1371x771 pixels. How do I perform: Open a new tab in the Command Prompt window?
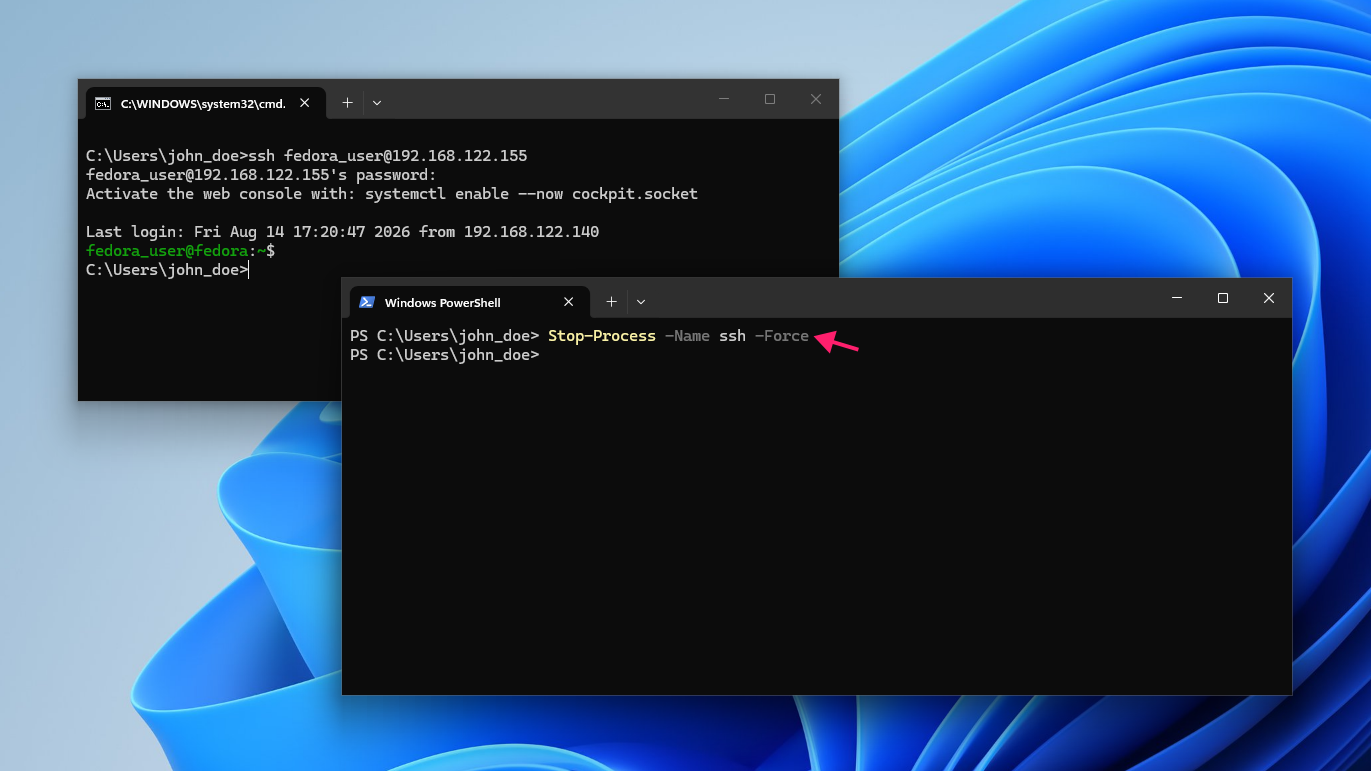(347, 102)
